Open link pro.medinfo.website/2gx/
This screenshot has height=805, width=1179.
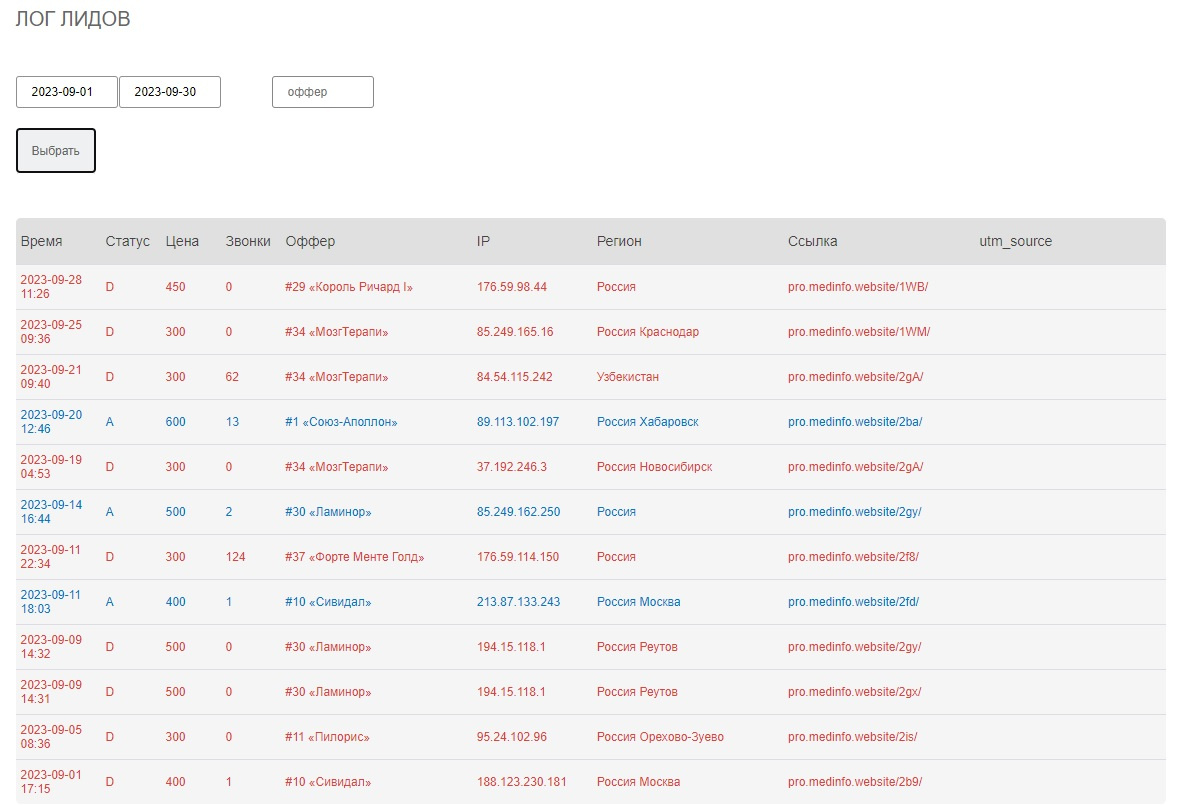[855, 692]
